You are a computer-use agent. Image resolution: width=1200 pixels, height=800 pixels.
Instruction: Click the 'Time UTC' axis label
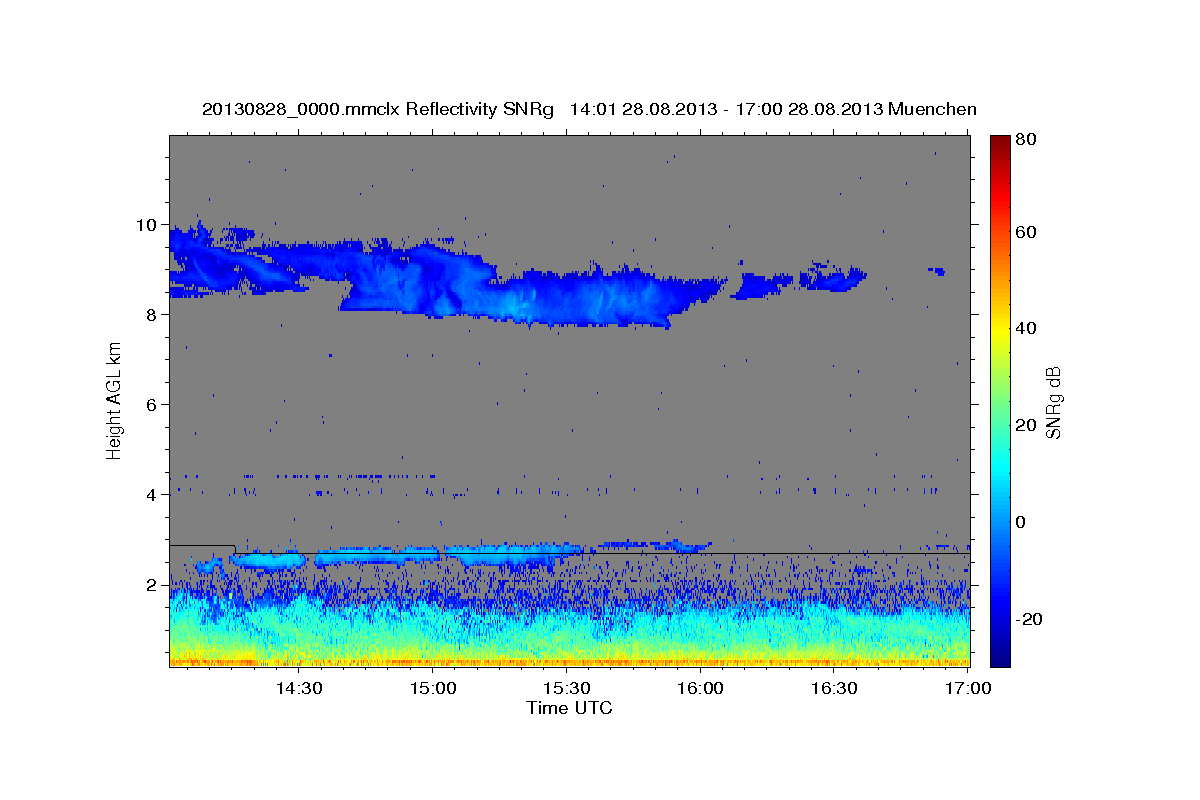tap(569, 708)
